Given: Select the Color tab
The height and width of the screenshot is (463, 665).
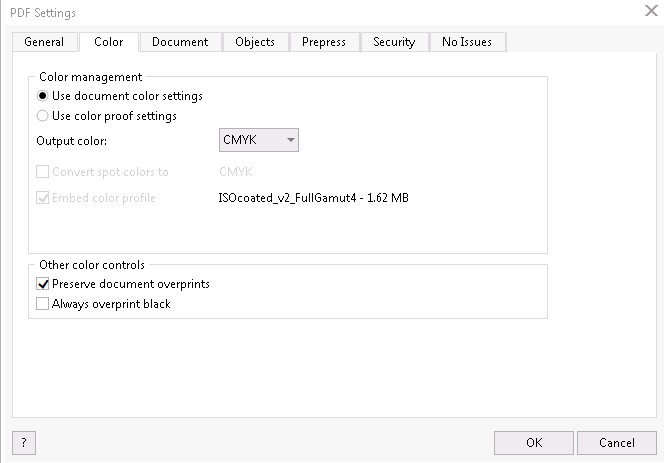Looking at the screenshot, I should 109,42.
